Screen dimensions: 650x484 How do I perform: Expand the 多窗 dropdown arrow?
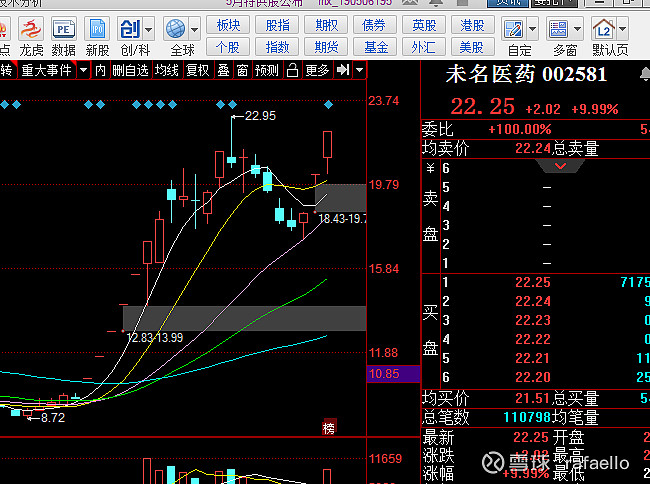click(x=578, y=29)
